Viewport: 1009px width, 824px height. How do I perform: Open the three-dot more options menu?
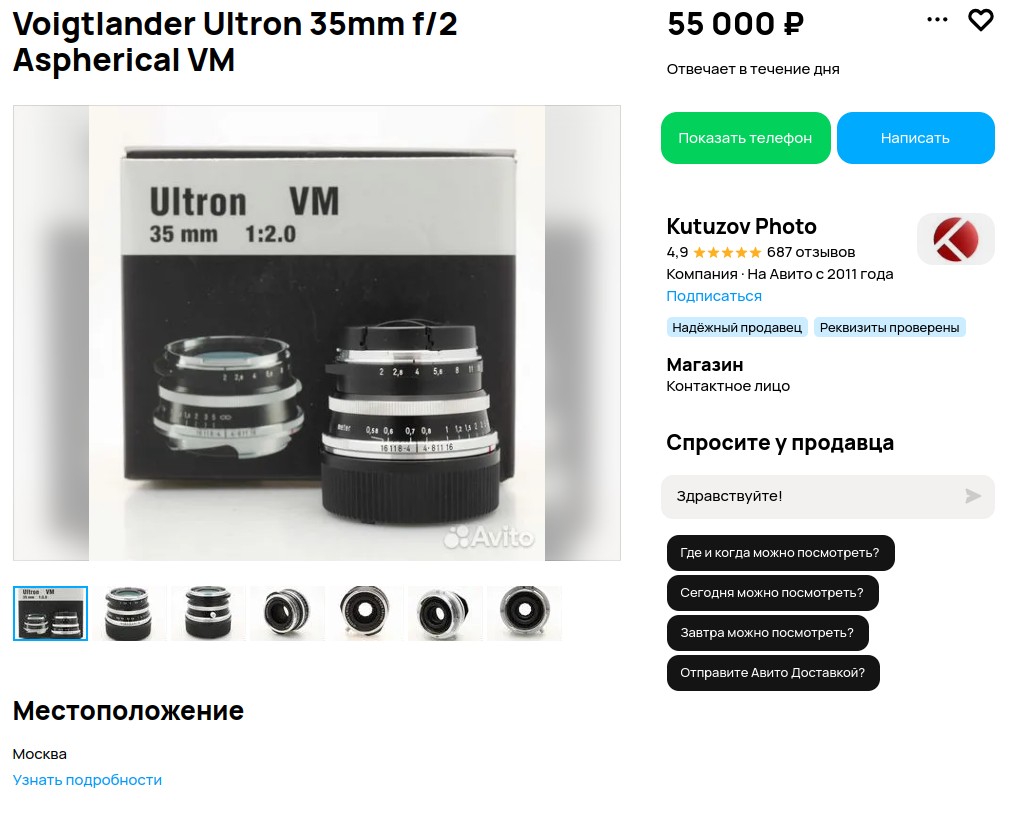point(937,20)
